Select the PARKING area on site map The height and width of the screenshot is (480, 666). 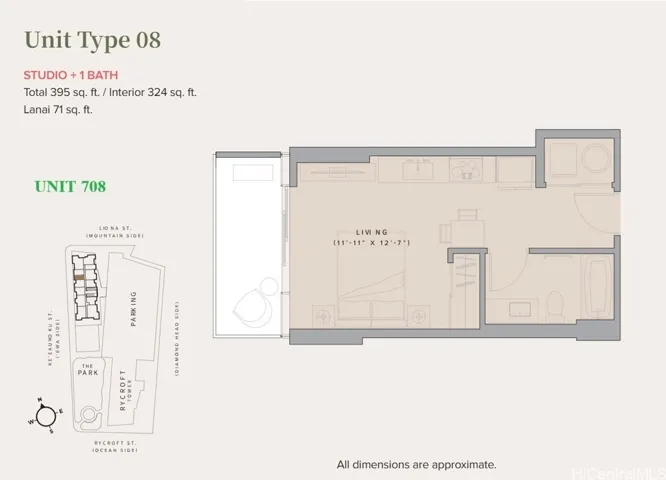coord(133,309)
